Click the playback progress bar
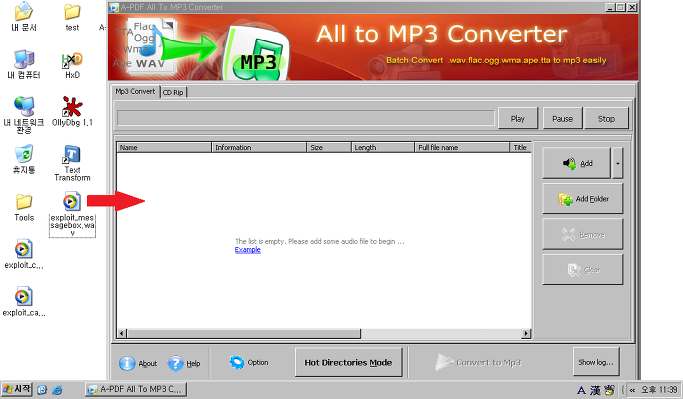The height and width of the screenshot is (399, 683). (x=306, y=118)
